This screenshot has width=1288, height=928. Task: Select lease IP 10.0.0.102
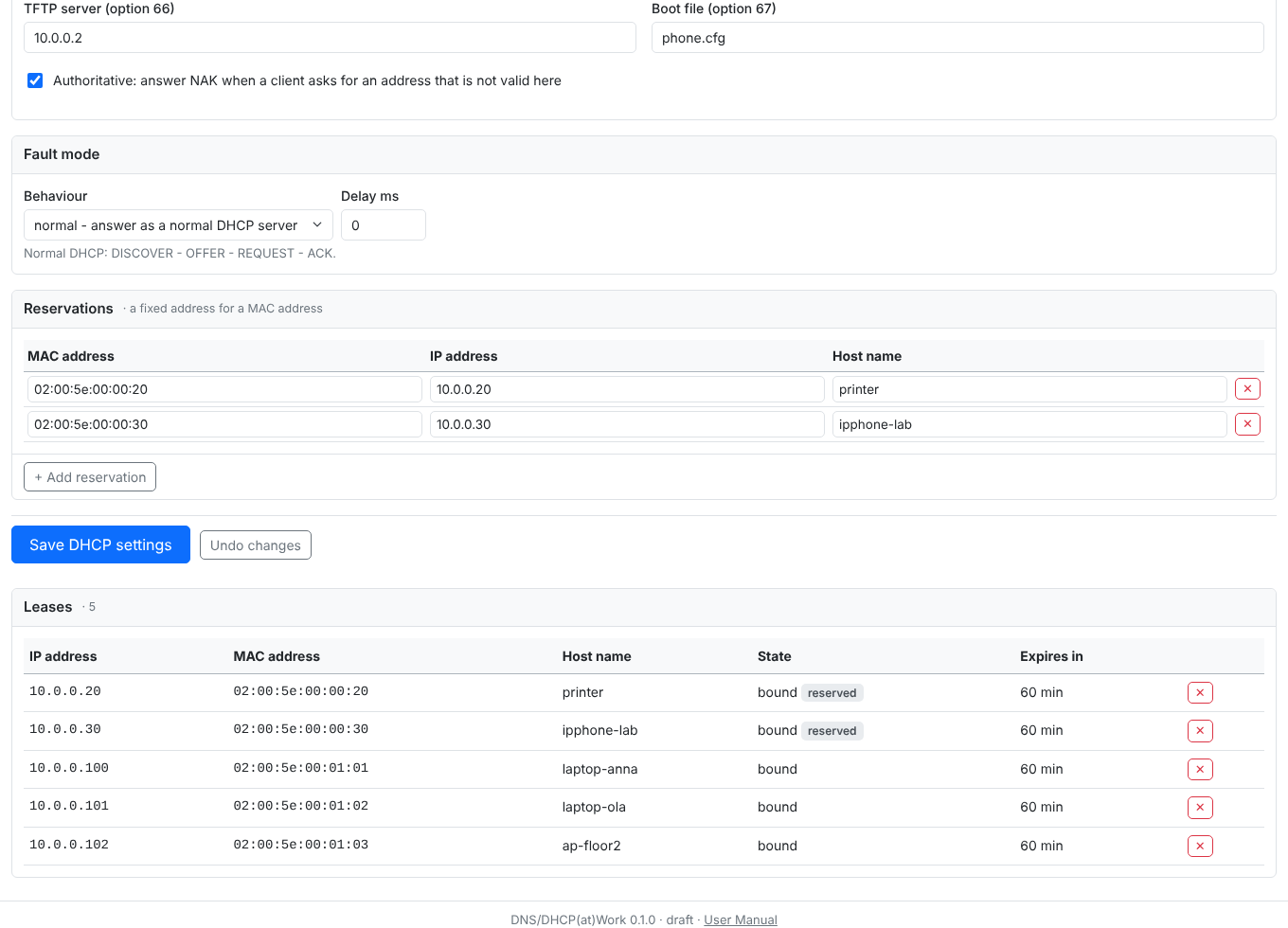[69, 845]
